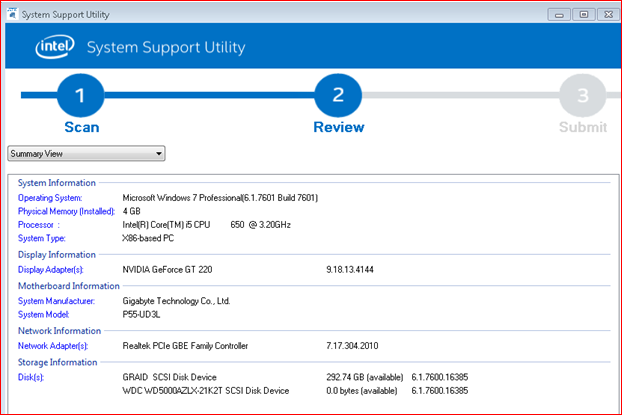Click the Storage Information section heading
Image resolution: width=622 pixels, height=415 pixels.
pos(58,362)
